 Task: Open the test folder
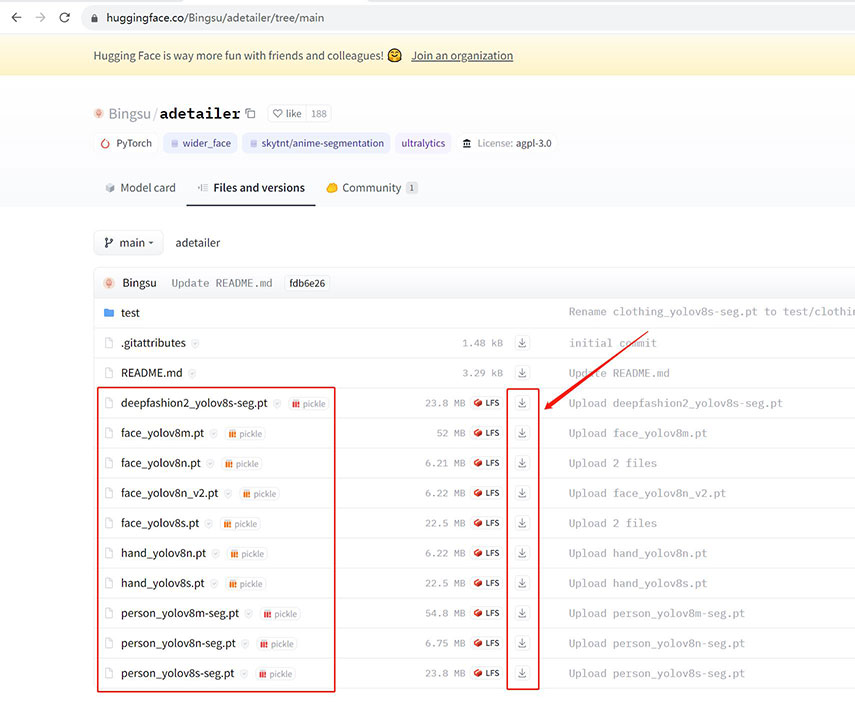click(130, 313)
